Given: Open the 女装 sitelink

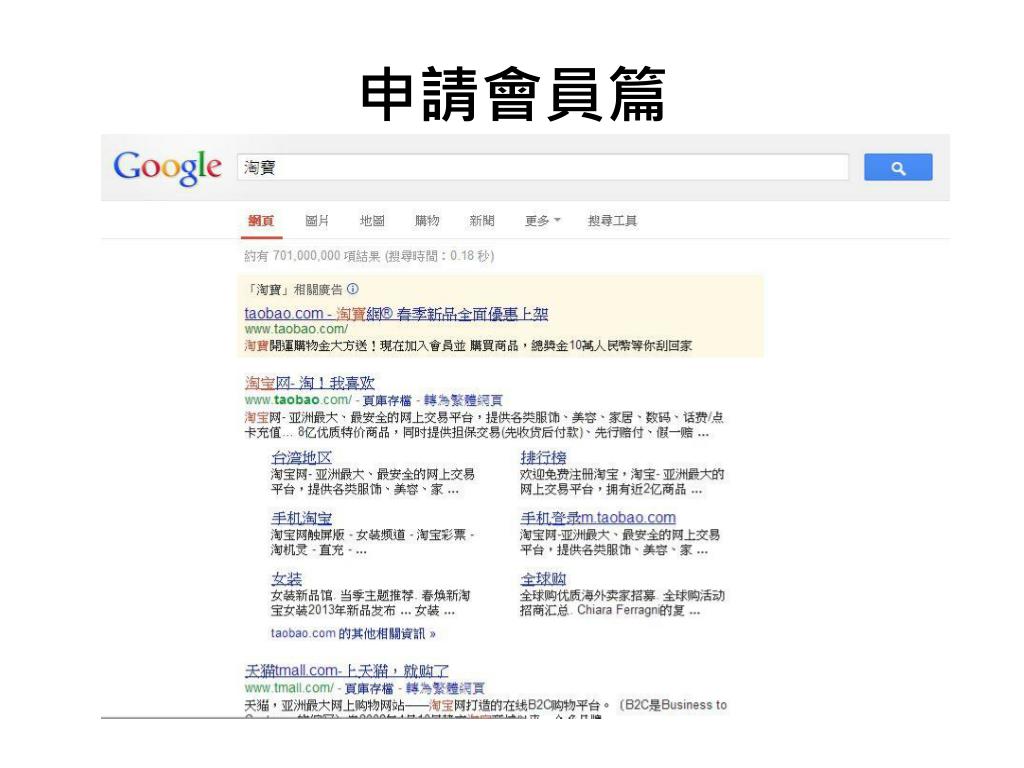Looking at the screenshot, I should point(287,579).
